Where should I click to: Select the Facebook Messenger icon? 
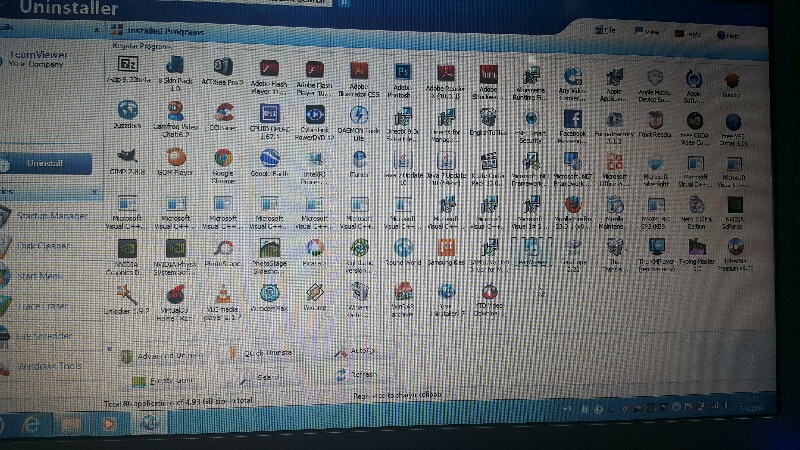click(573, 119)
